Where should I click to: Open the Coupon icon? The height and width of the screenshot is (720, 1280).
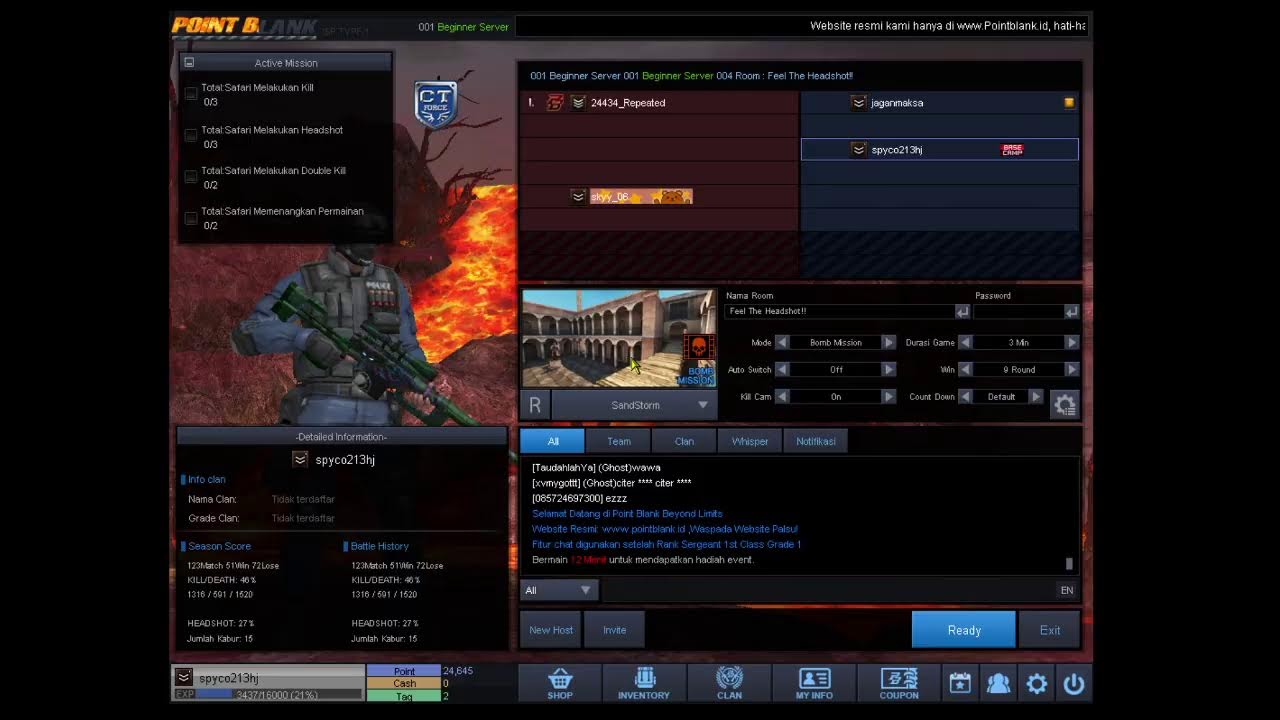click(899, 683)
